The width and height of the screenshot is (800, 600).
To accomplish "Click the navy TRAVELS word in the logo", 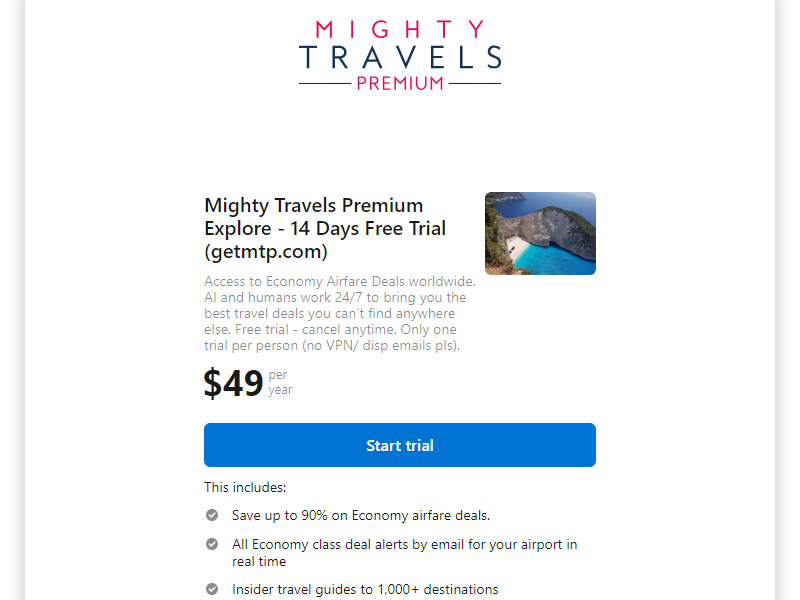I will coord(400,57).
